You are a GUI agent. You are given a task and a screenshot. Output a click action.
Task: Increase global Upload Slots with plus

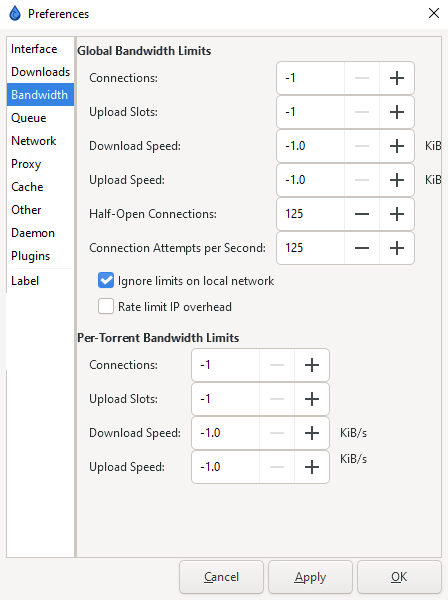[x=397, y=112]
